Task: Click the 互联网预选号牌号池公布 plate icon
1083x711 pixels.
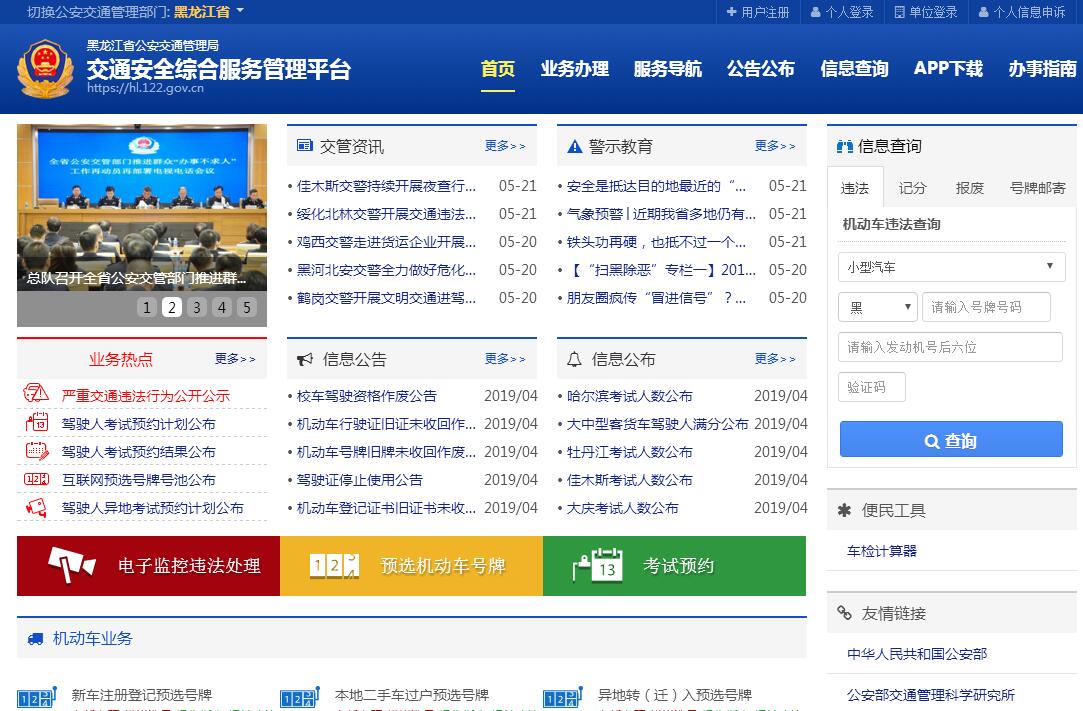Action: click(36, 479)
